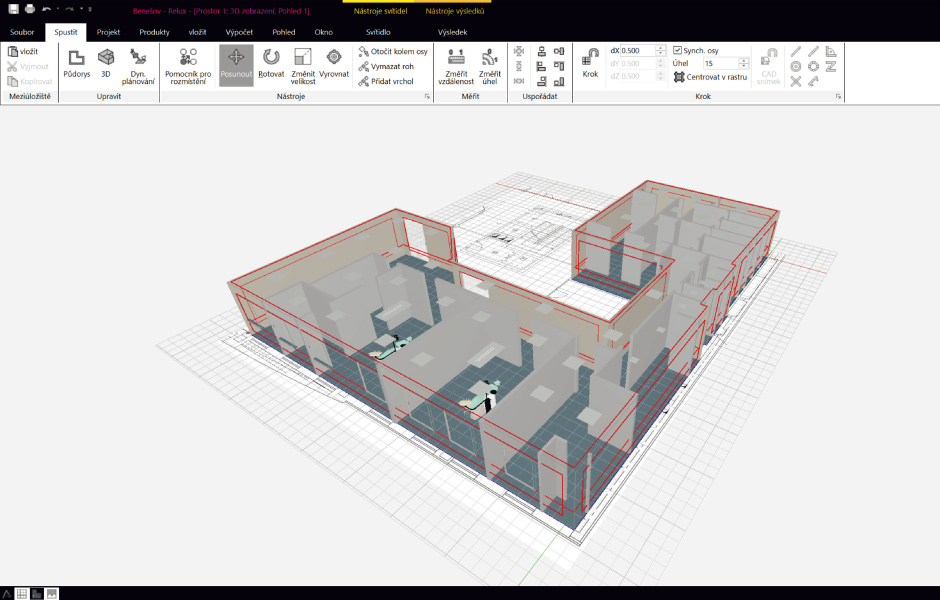Open Pomocník pro rozmístění
The image size is (940, 600).
[188, 64]
